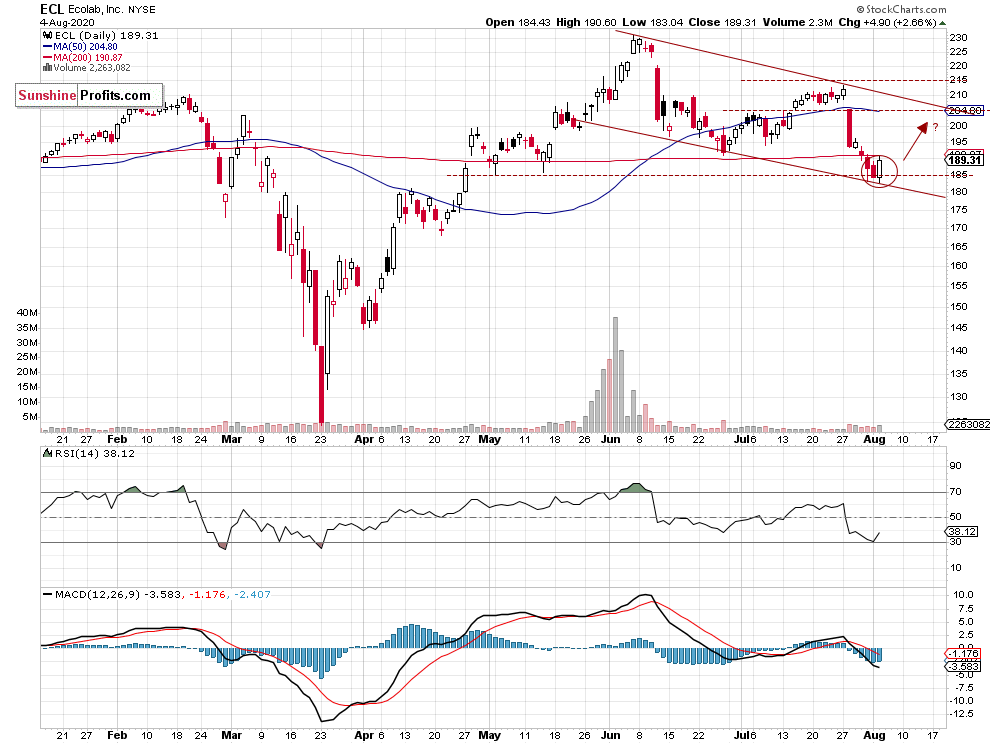Click the -10.0 MACD axis label
This screenshot has width=990, height=744.
[x=961, y=700]
